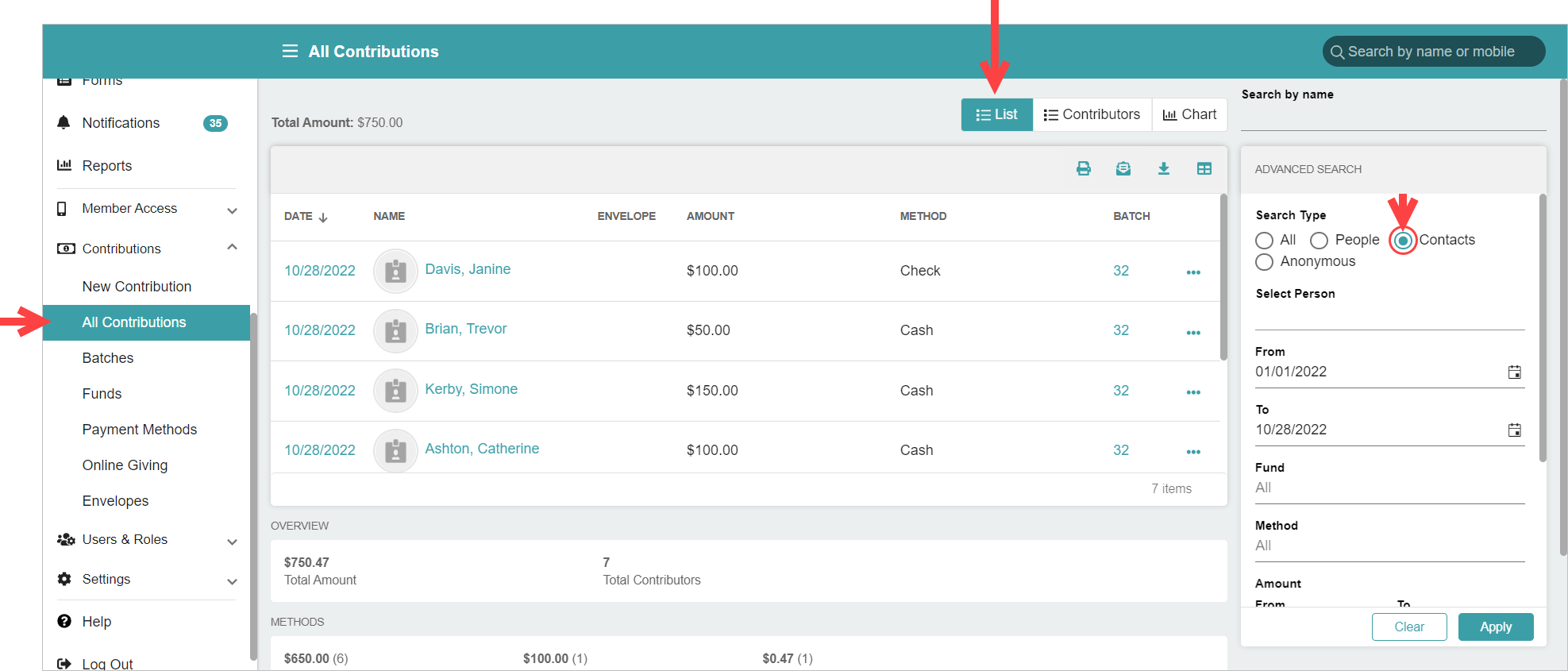Click the Notifications bell icon
The image size is (1568, 671).
coord(64,122)
